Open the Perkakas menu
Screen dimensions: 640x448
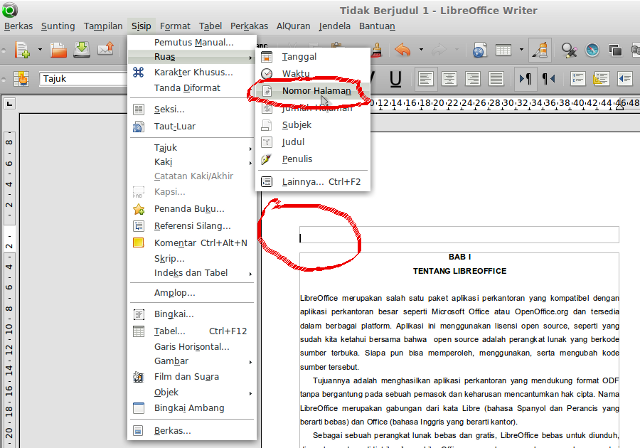pos(249,26)
